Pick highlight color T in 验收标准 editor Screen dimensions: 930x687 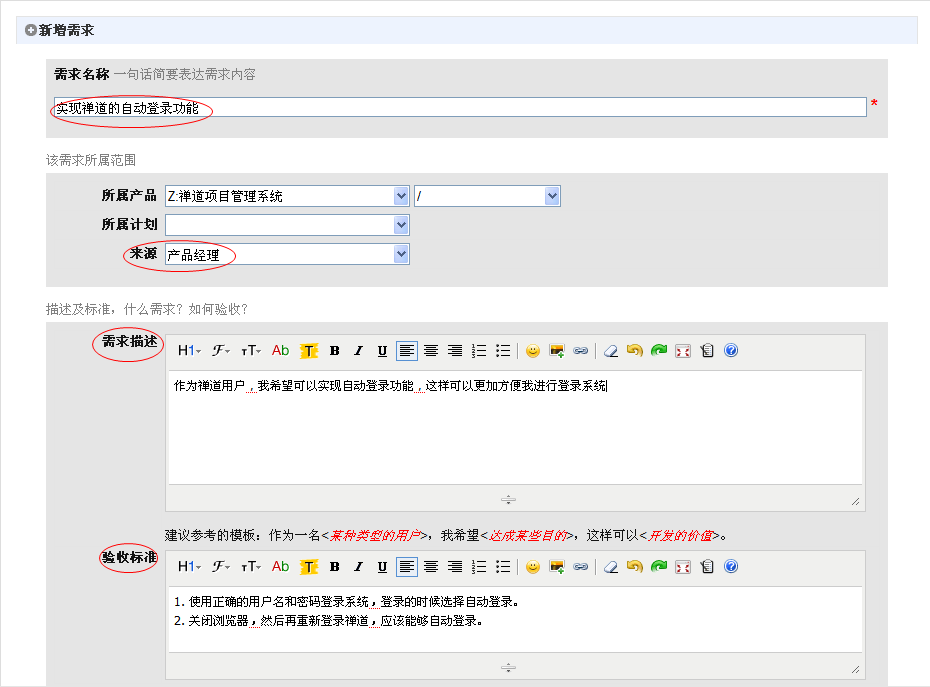tap(308, 567)
